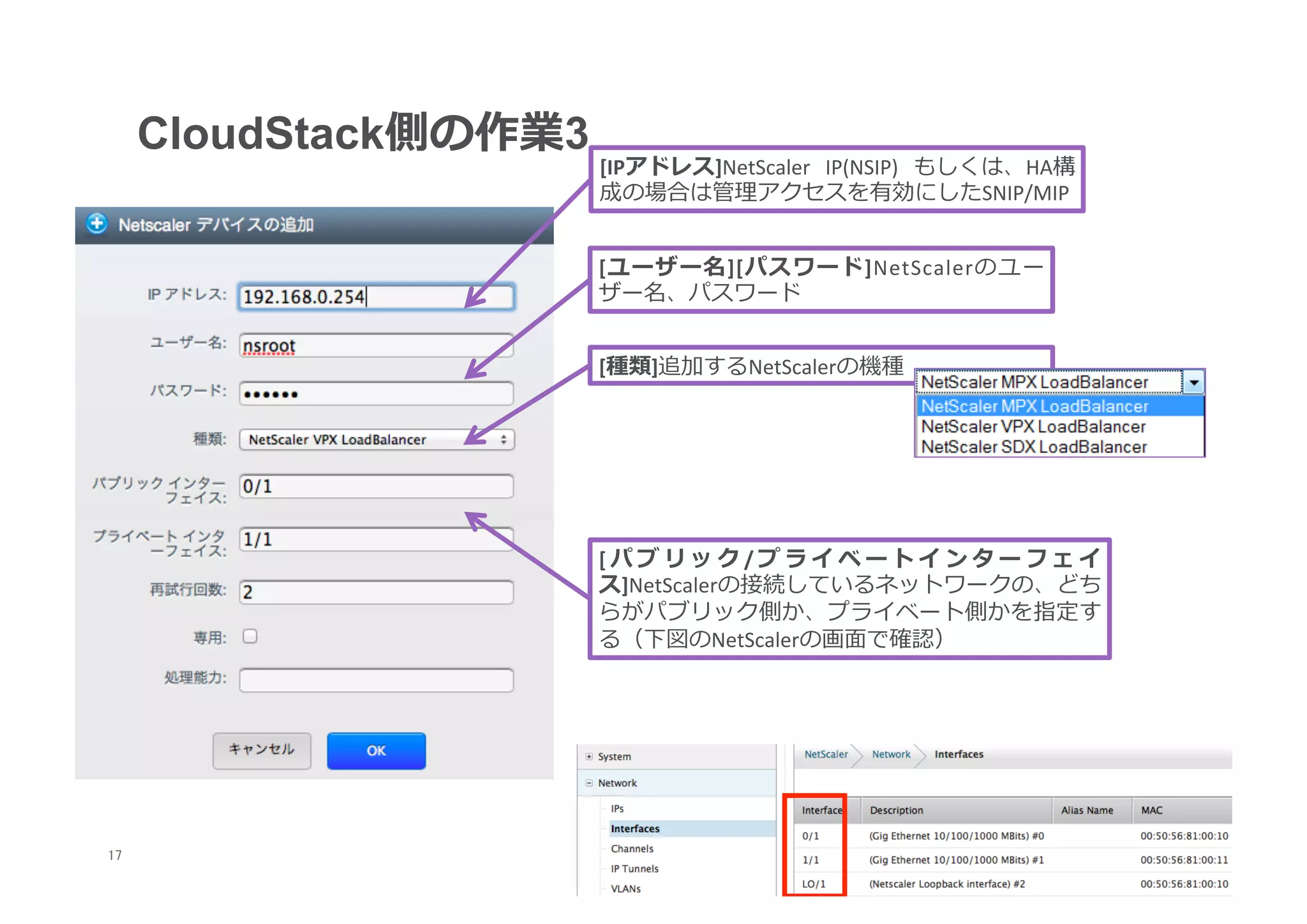The width and height of the screenshot is (1307, 924).
Task: Open IPs under the Network tree
Action: (617, 808)
